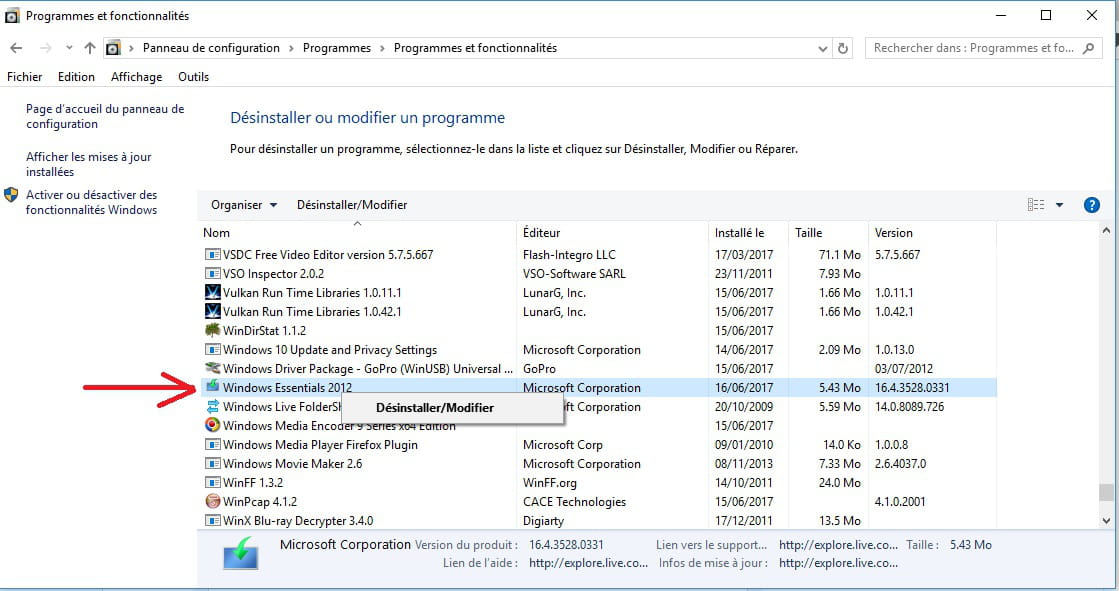Sort the list by Nom column
The image size is (1119, 591).
point(358,233)
